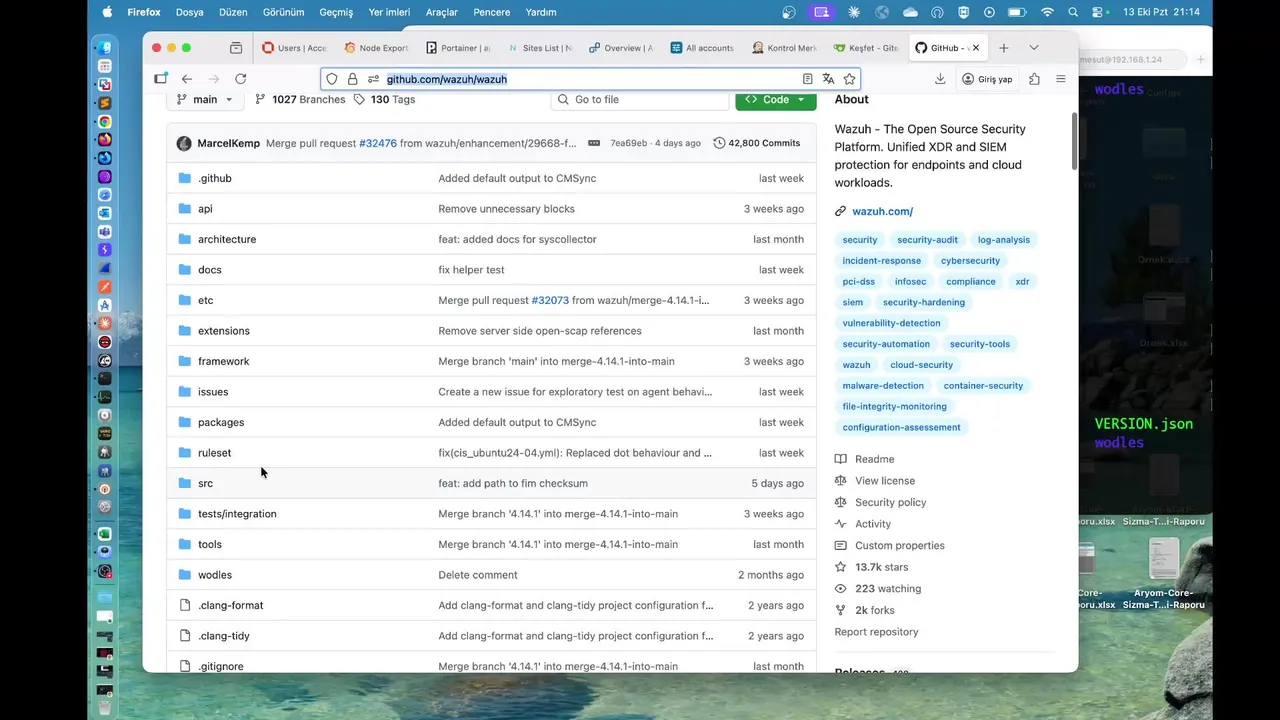
Task: Open the 42,800 Commits history link
Action: [756, 143]
